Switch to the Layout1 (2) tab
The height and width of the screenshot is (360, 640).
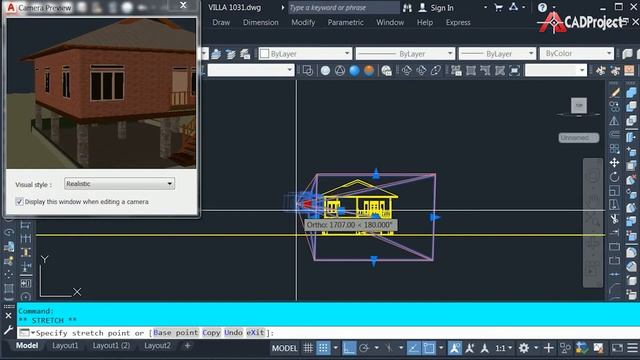coord(111,346)
